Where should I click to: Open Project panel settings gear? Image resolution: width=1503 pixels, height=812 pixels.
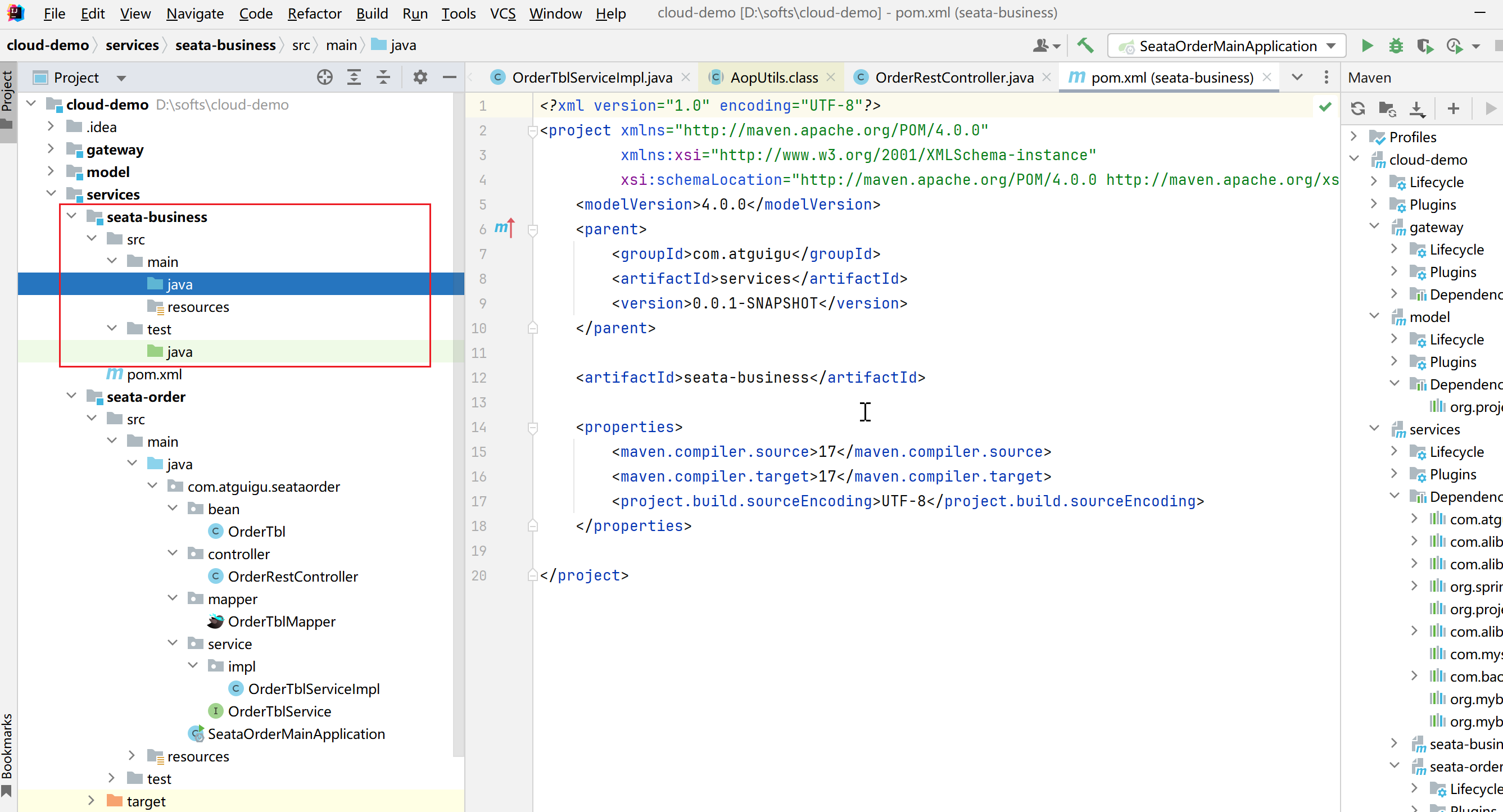(x=420, y=77)
